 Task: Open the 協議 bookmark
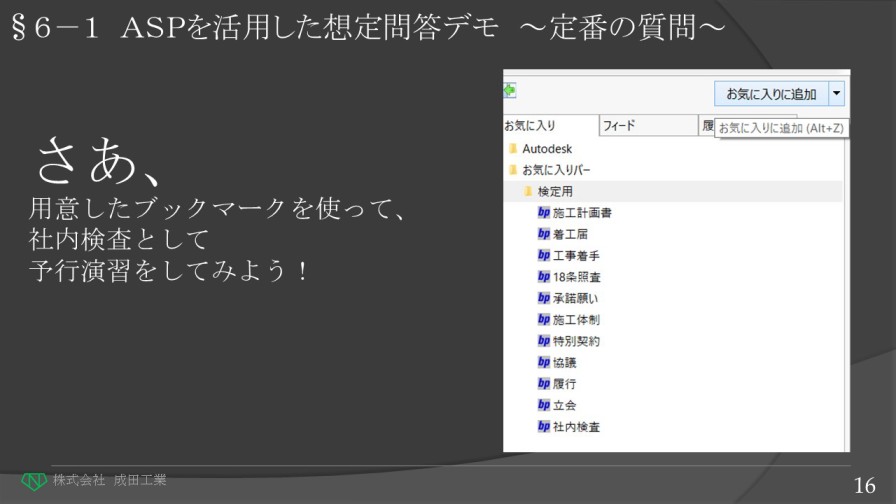[x=564, y=363]
